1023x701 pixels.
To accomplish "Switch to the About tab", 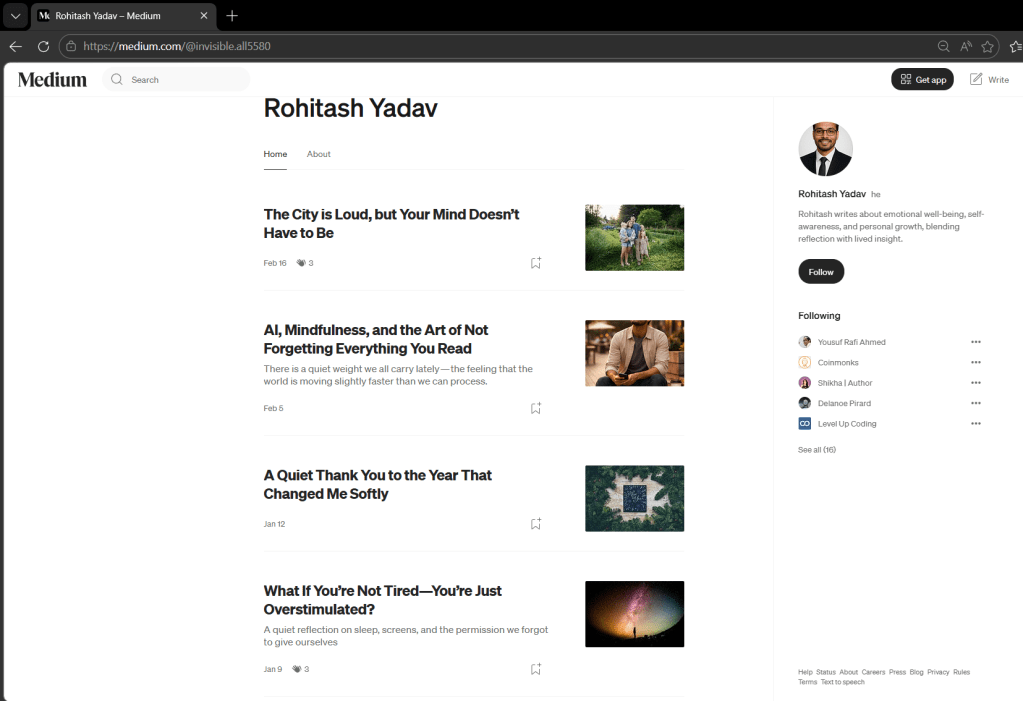I will [x=318, y=154].
